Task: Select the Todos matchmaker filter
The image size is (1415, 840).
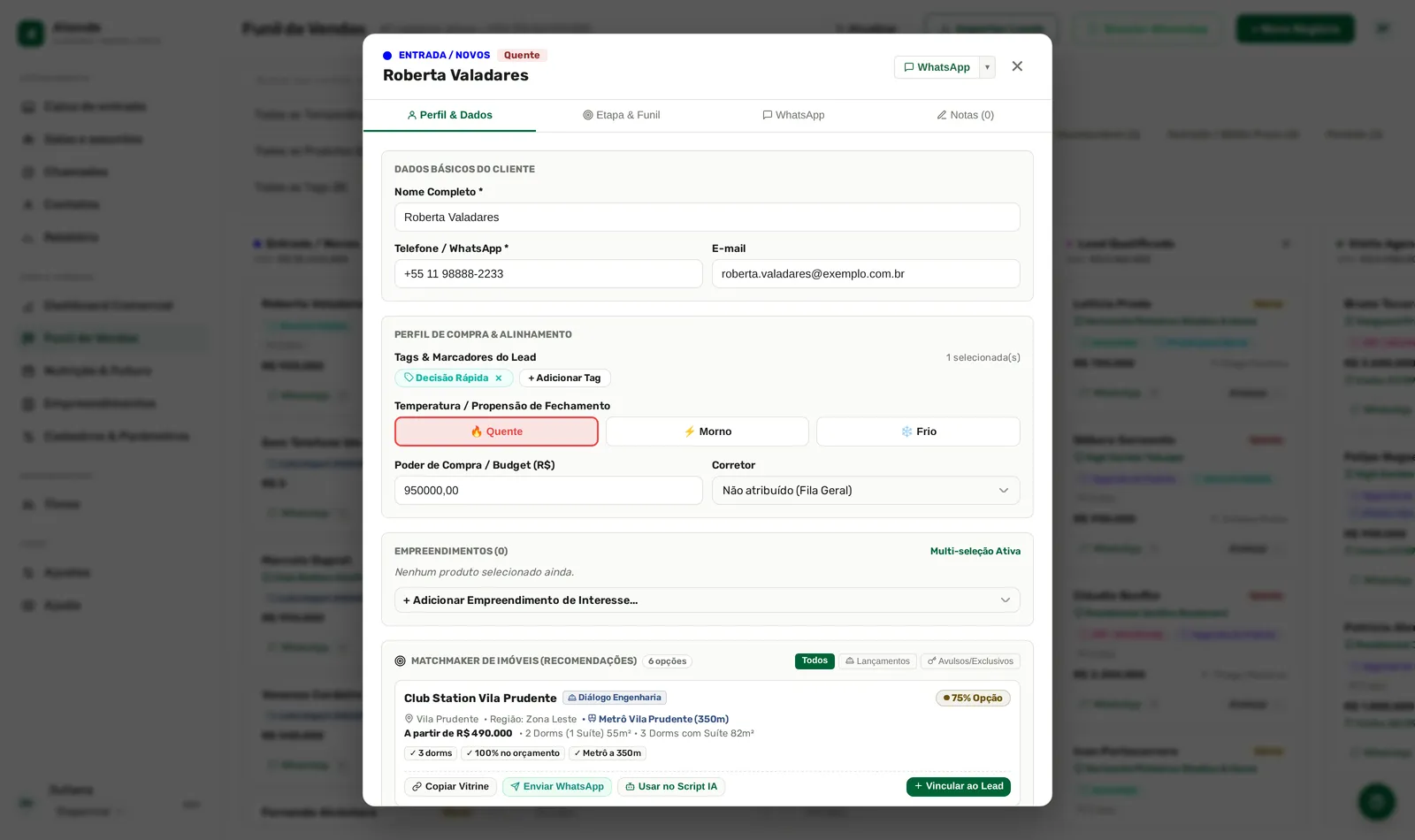Action: pyautogui.click(x=815, y=661)
